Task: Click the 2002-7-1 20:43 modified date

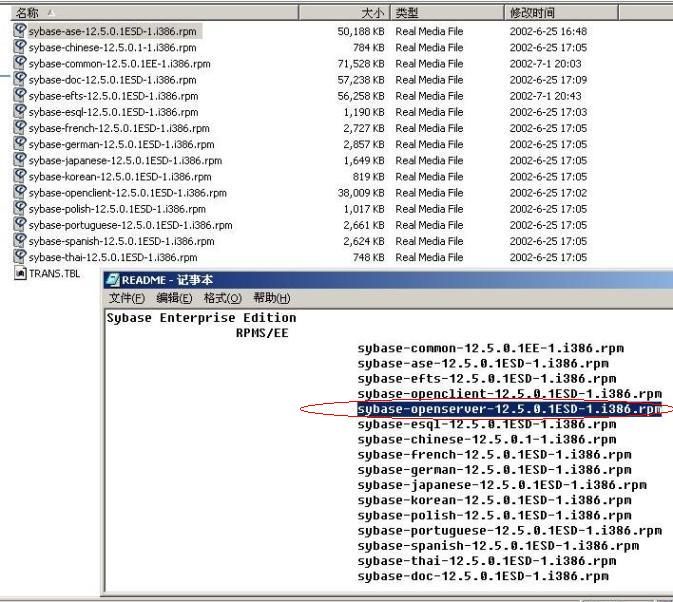Action: click(545, 96)
